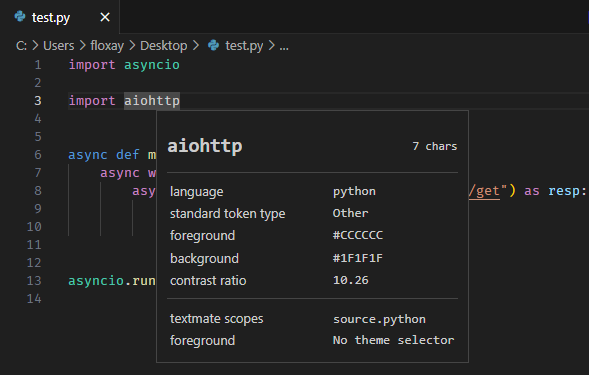Click the background label in the popup
This screenshot has width=589, height=375.
(204, 259)
